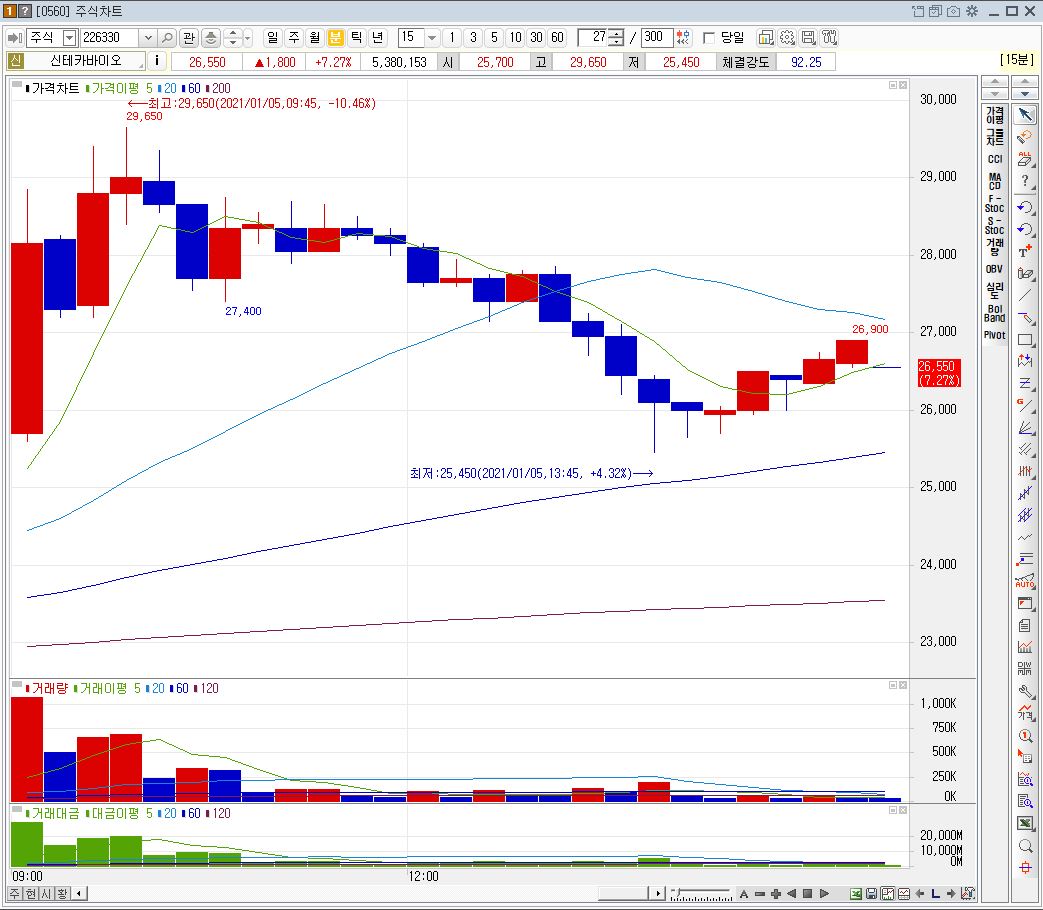Open the MACD indicator tab

pos(994,181)
